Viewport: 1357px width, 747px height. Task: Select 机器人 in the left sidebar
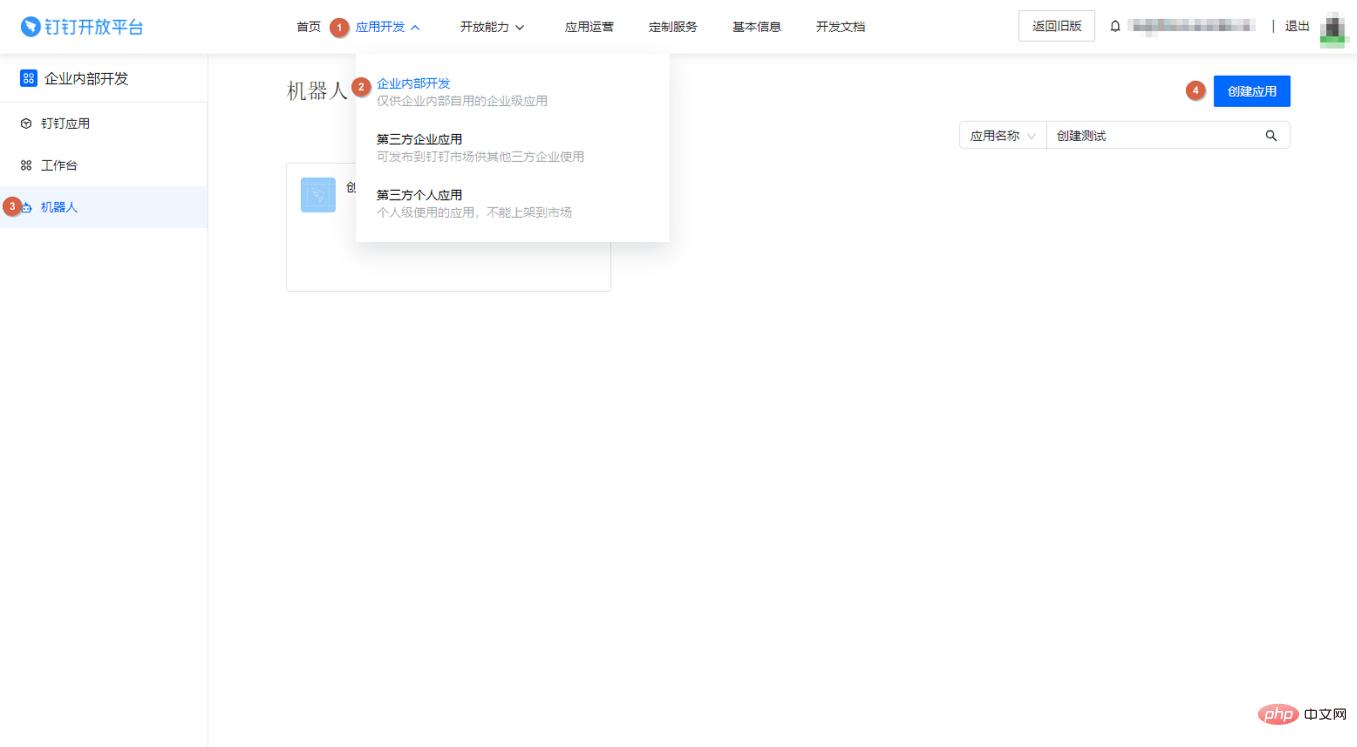[59, 208]
